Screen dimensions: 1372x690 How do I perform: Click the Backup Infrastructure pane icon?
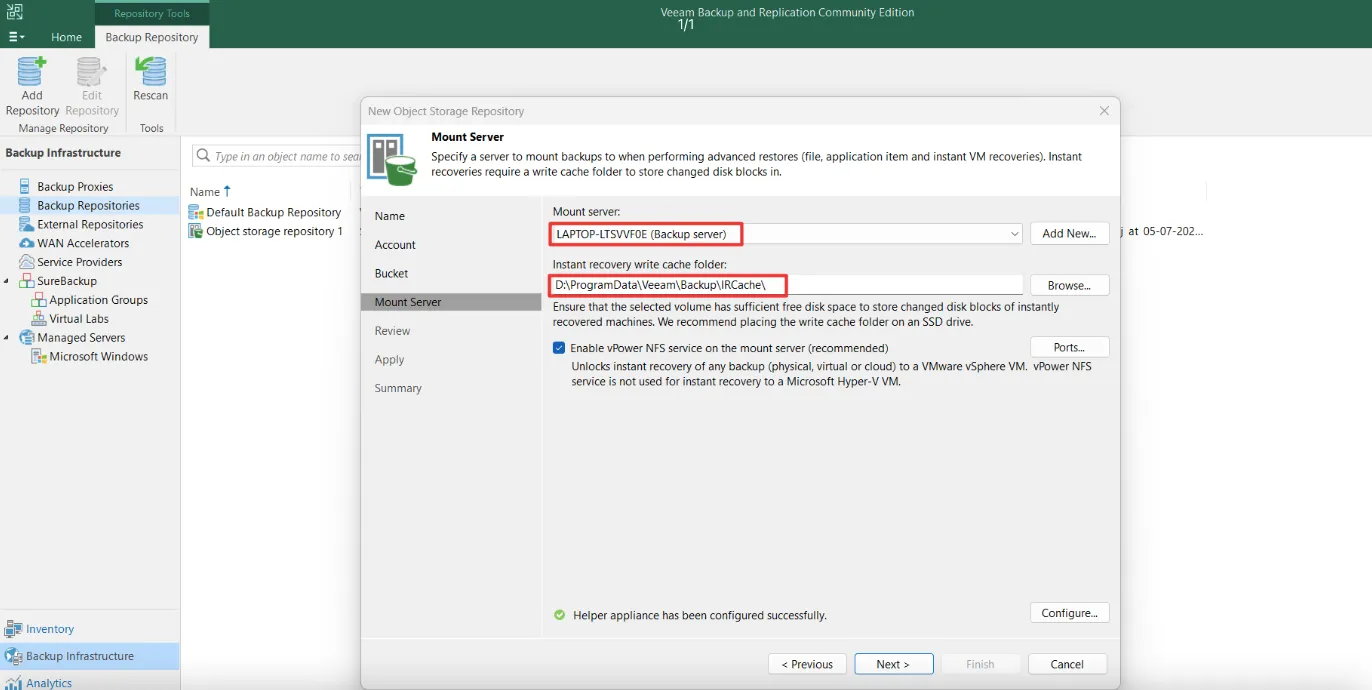click(x=13, y=656)
